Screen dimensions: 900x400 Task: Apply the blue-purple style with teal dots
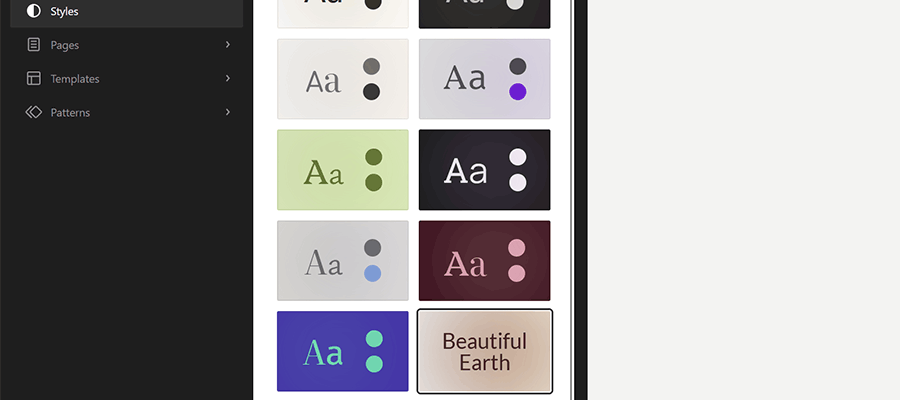[x=343, y=352]
